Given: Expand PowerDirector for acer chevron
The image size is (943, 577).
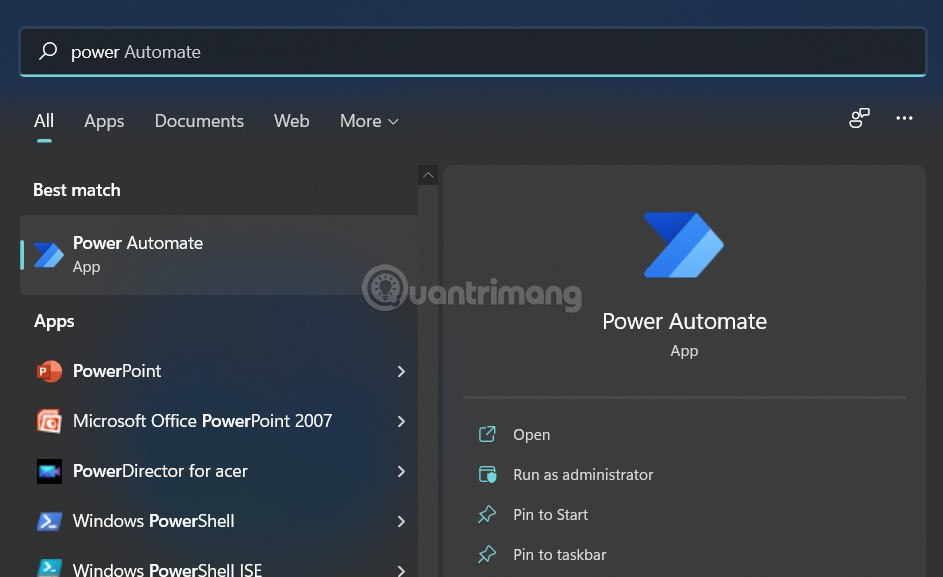Looking at the screenshot, I should click(x=401, y=471).
